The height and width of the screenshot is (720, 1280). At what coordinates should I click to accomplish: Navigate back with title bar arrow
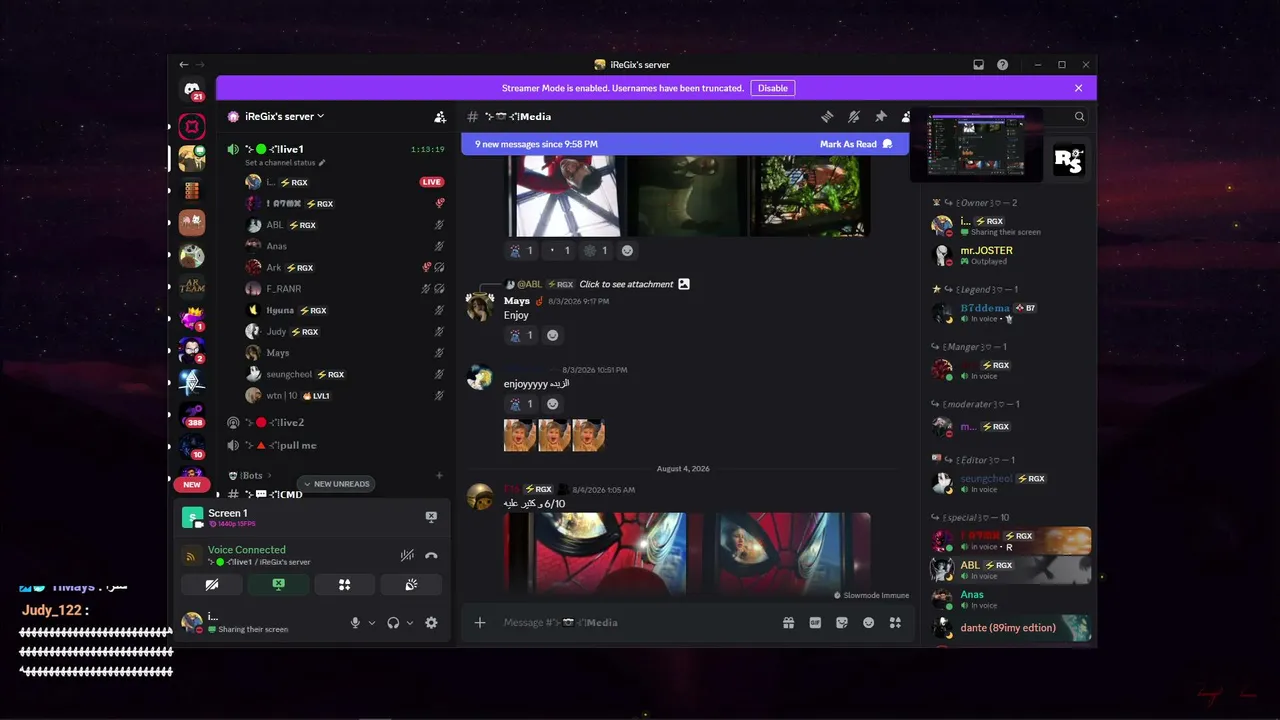click(x=183, y=65)
